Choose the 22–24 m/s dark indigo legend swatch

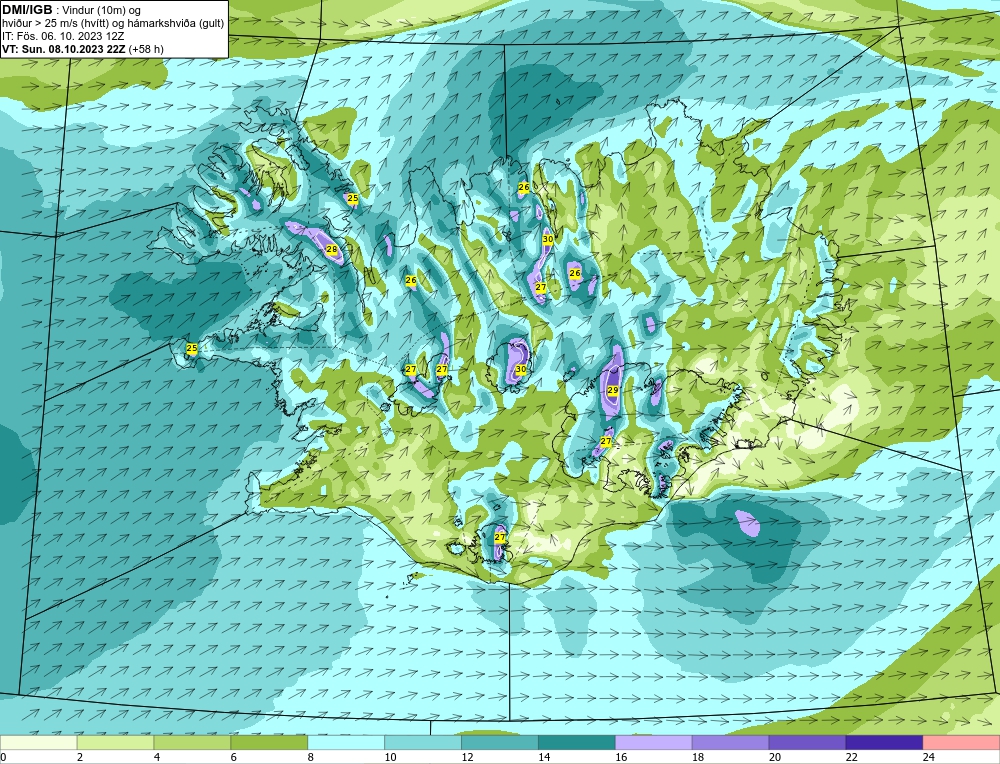(x=885, y=743)
